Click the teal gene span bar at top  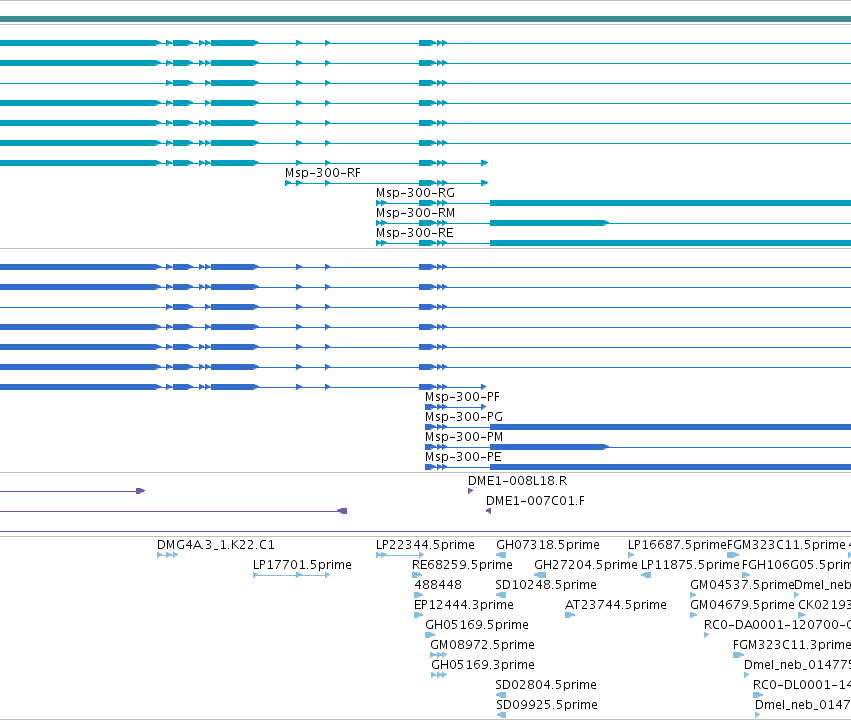(426, 19)
